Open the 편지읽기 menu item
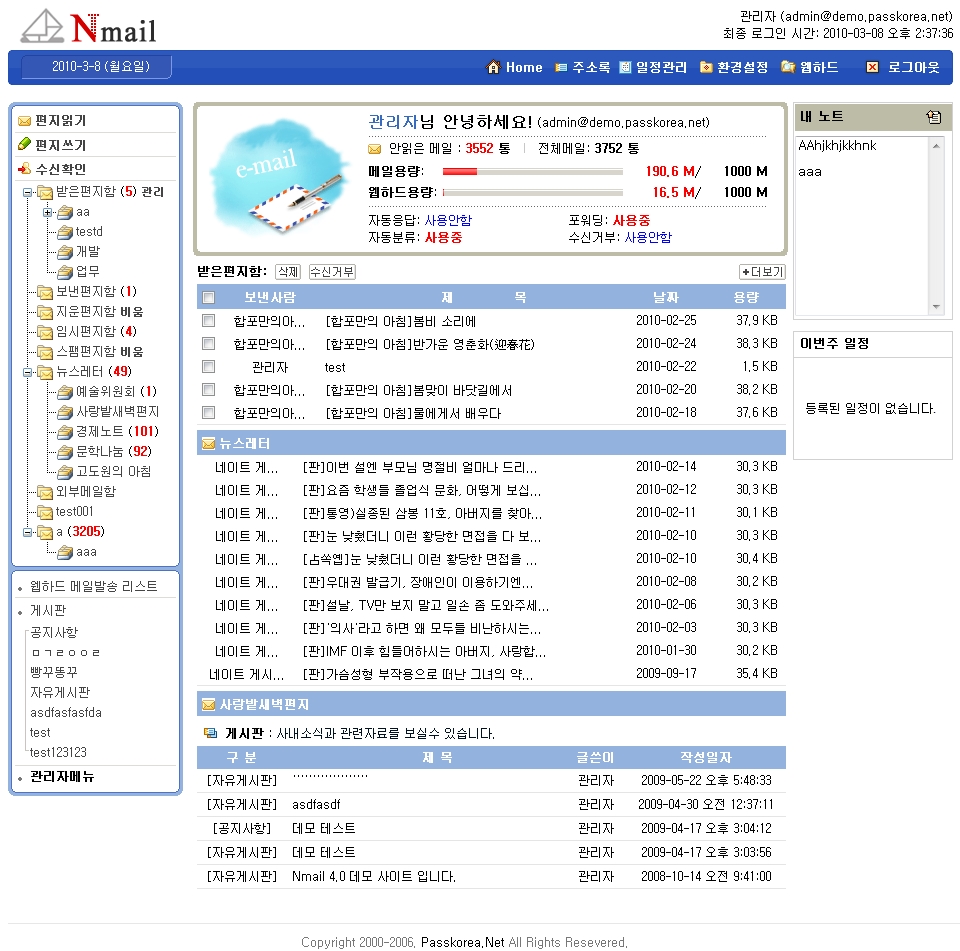The image size is (960, 951). (60, 120)
